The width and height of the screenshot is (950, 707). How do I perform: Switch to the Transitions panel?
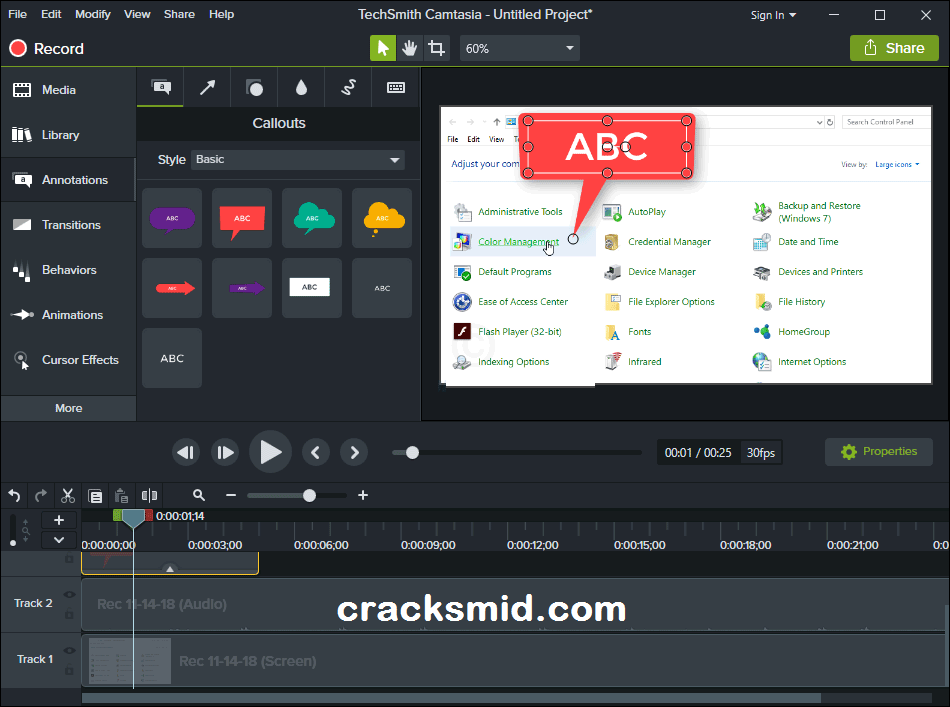(68, 225)
